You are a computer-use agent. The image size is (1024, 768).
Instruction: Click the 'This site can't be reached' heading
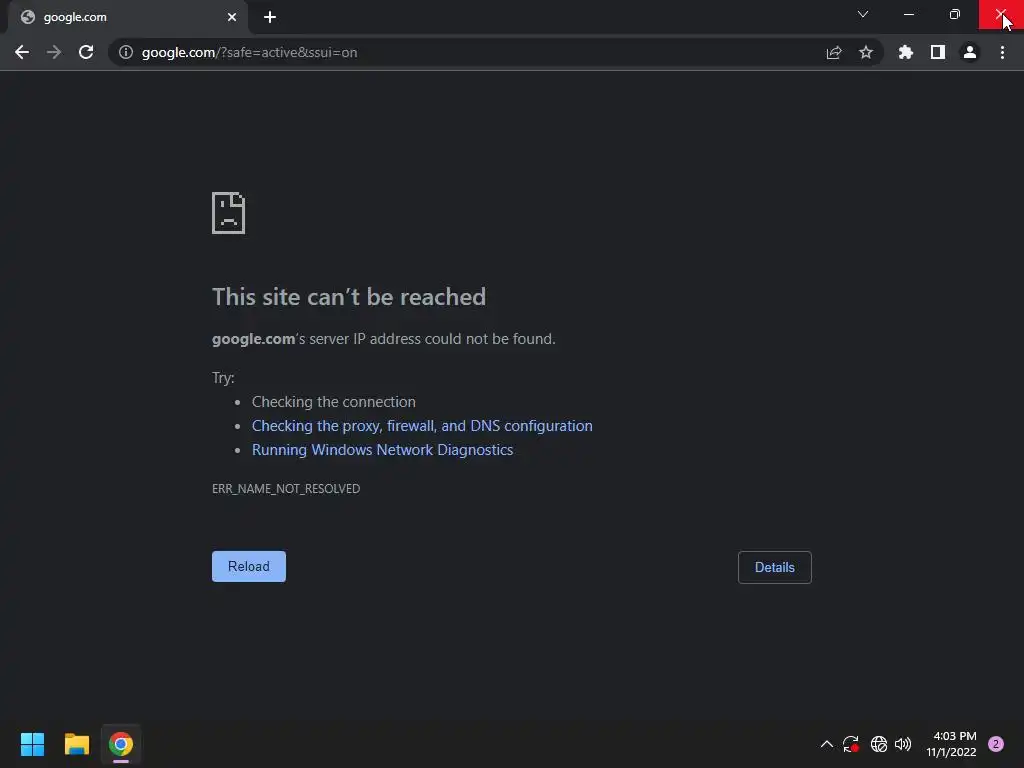point(349,297)
